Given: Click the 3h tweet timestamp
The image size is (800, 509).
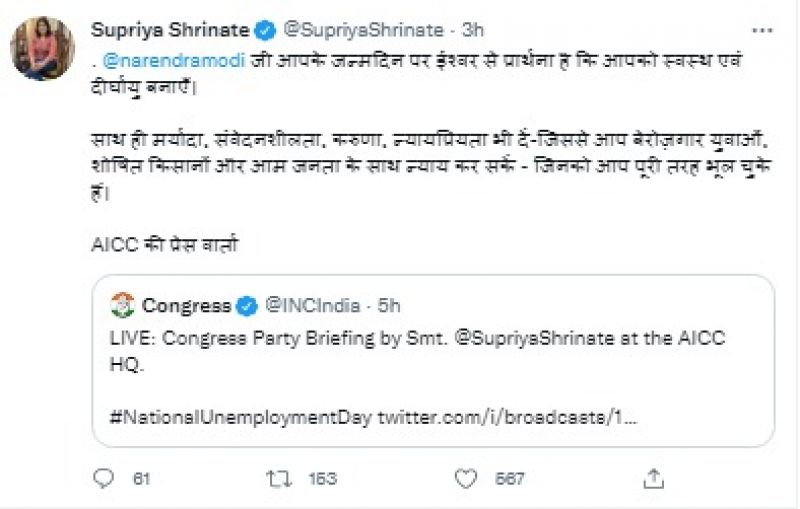Looking at the screenshot, I should [473, 30].
